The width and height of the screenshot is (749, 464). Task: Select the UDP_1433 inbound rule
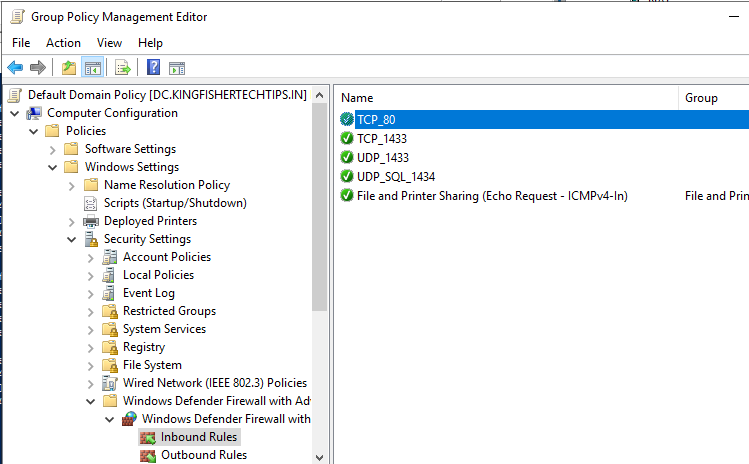pos(383,158)
